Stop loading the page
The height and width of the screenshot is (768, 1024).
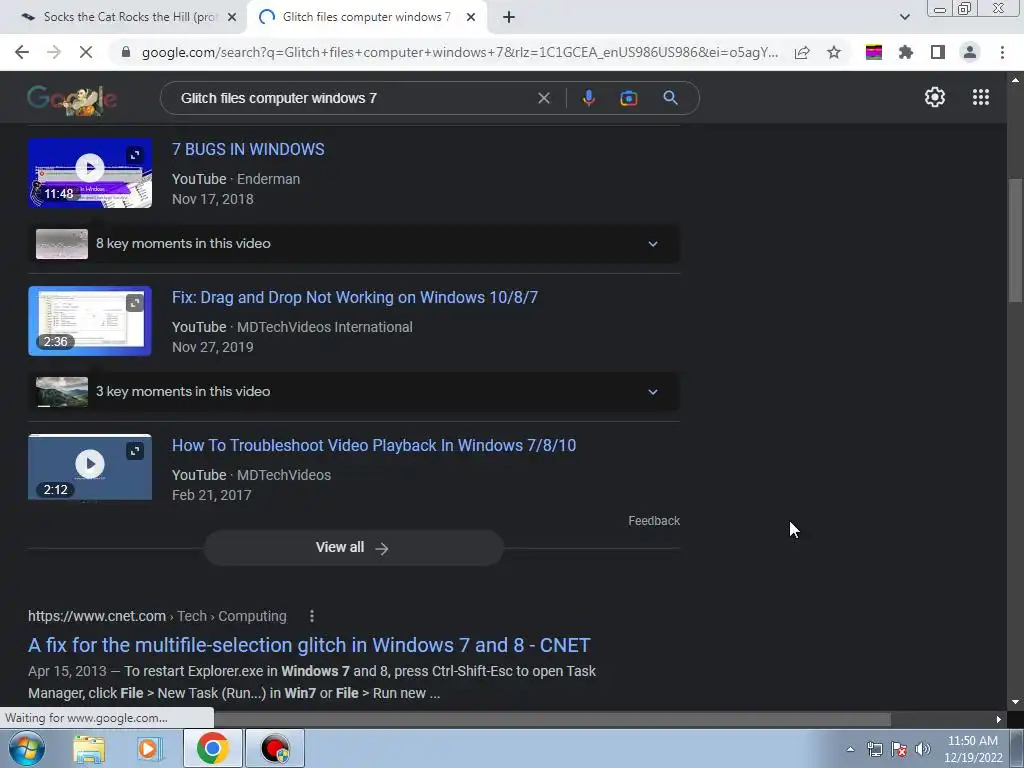click(86, 52)
